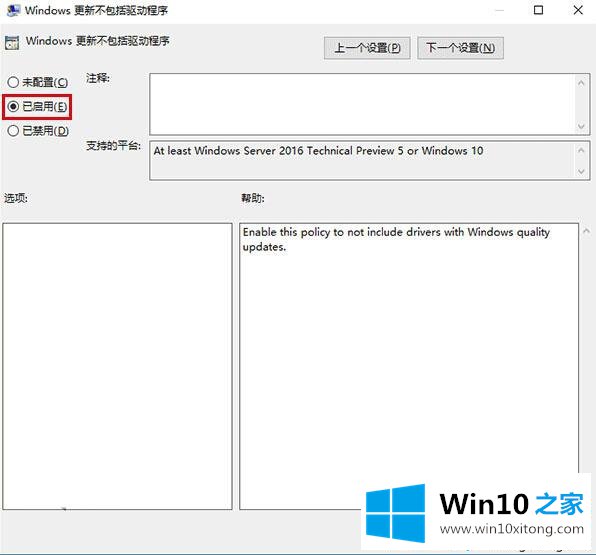The width and height of the screenshot is (596, 555).
Task: Click the help pane scroll up arrow
Action: (586, 231)
